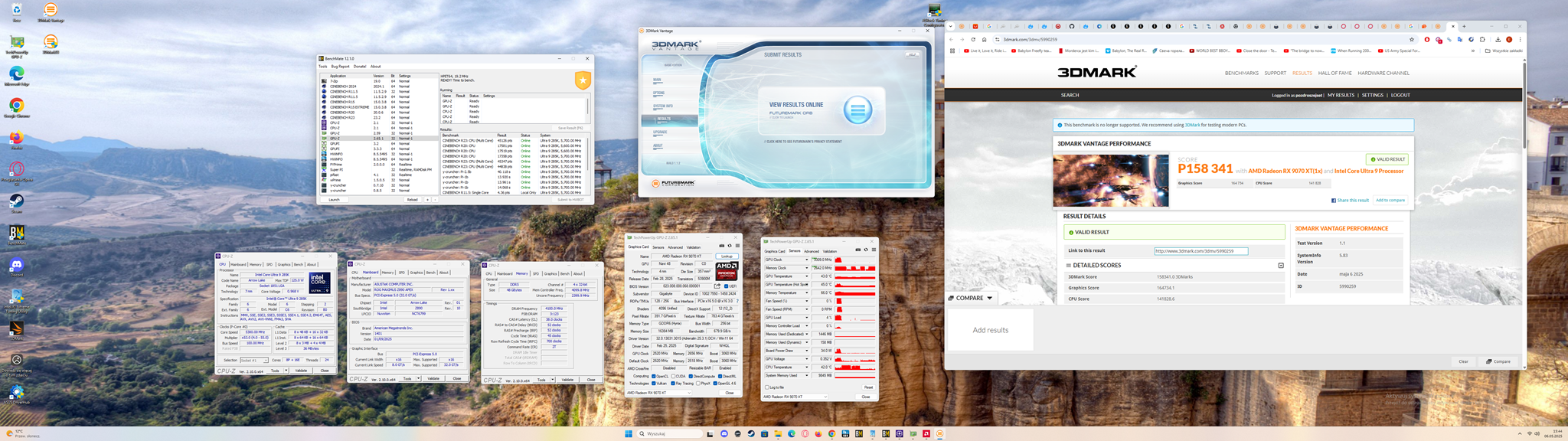
Task: Click the result link URL input field
Action: coord(1200,250)
